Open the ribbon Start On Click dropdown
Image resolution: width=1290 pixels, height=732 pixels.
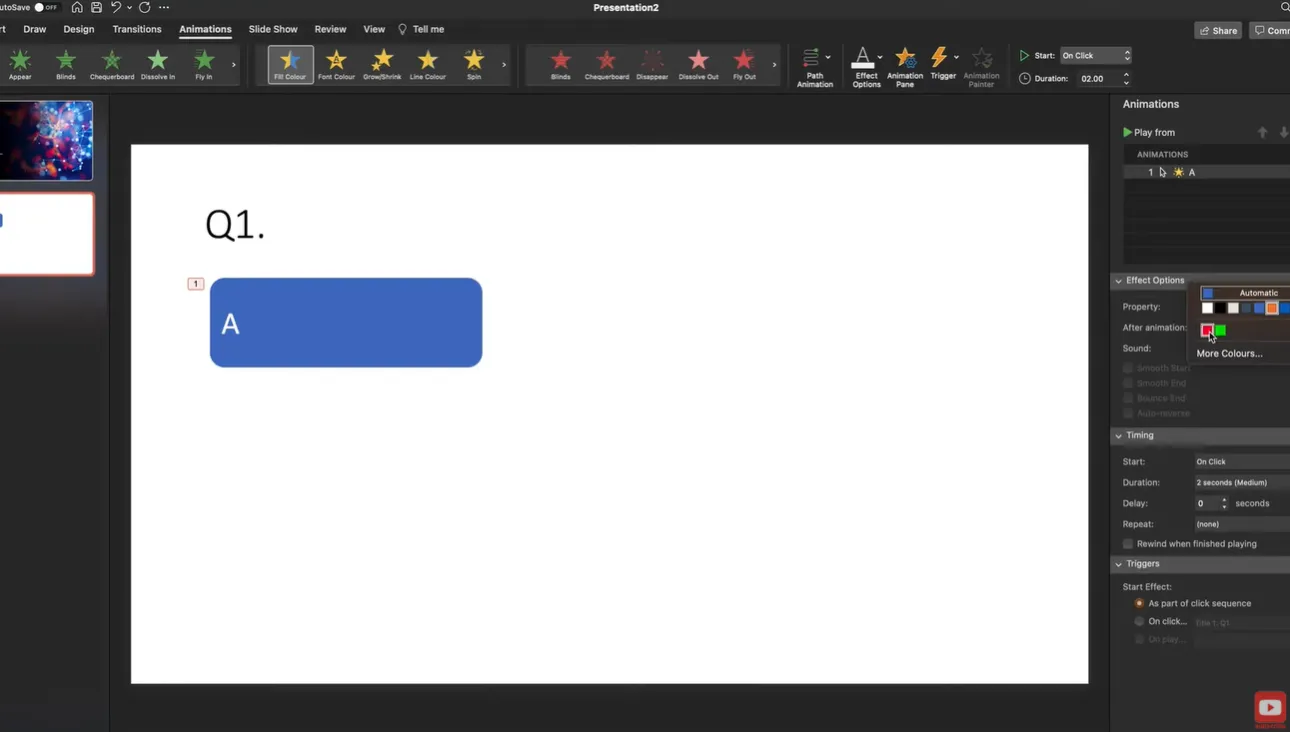click(1095, 55)
